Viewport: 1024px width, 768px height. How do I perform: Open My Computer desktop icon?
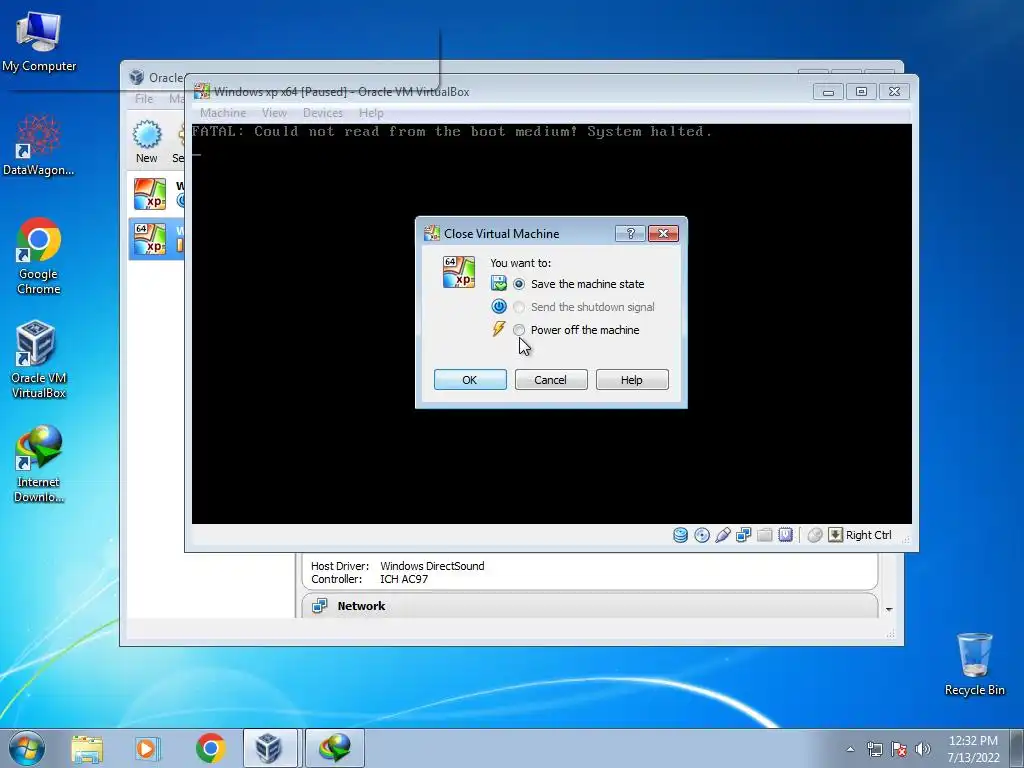[x=39, y=42]
